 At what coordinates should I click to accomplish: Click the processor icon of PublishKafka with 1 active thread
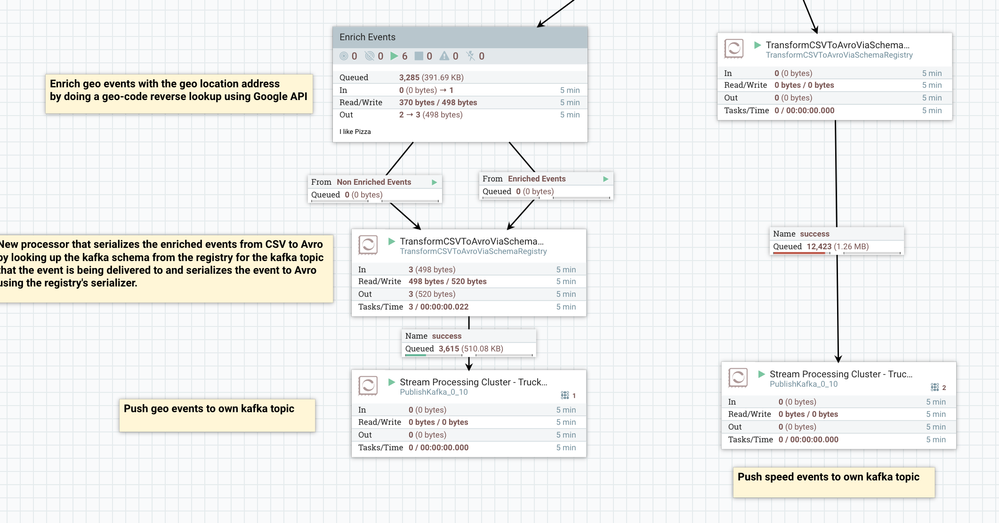pos(368,385)
